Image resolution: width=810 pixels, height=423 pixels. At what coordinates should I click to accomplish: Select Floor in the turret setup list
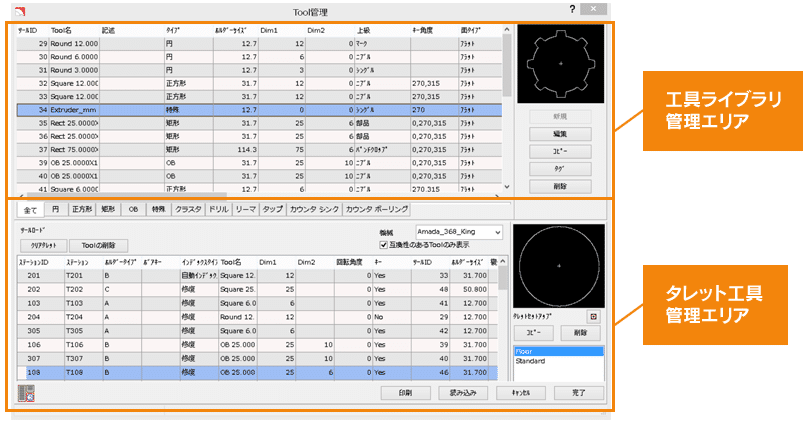tap(558, 351)
